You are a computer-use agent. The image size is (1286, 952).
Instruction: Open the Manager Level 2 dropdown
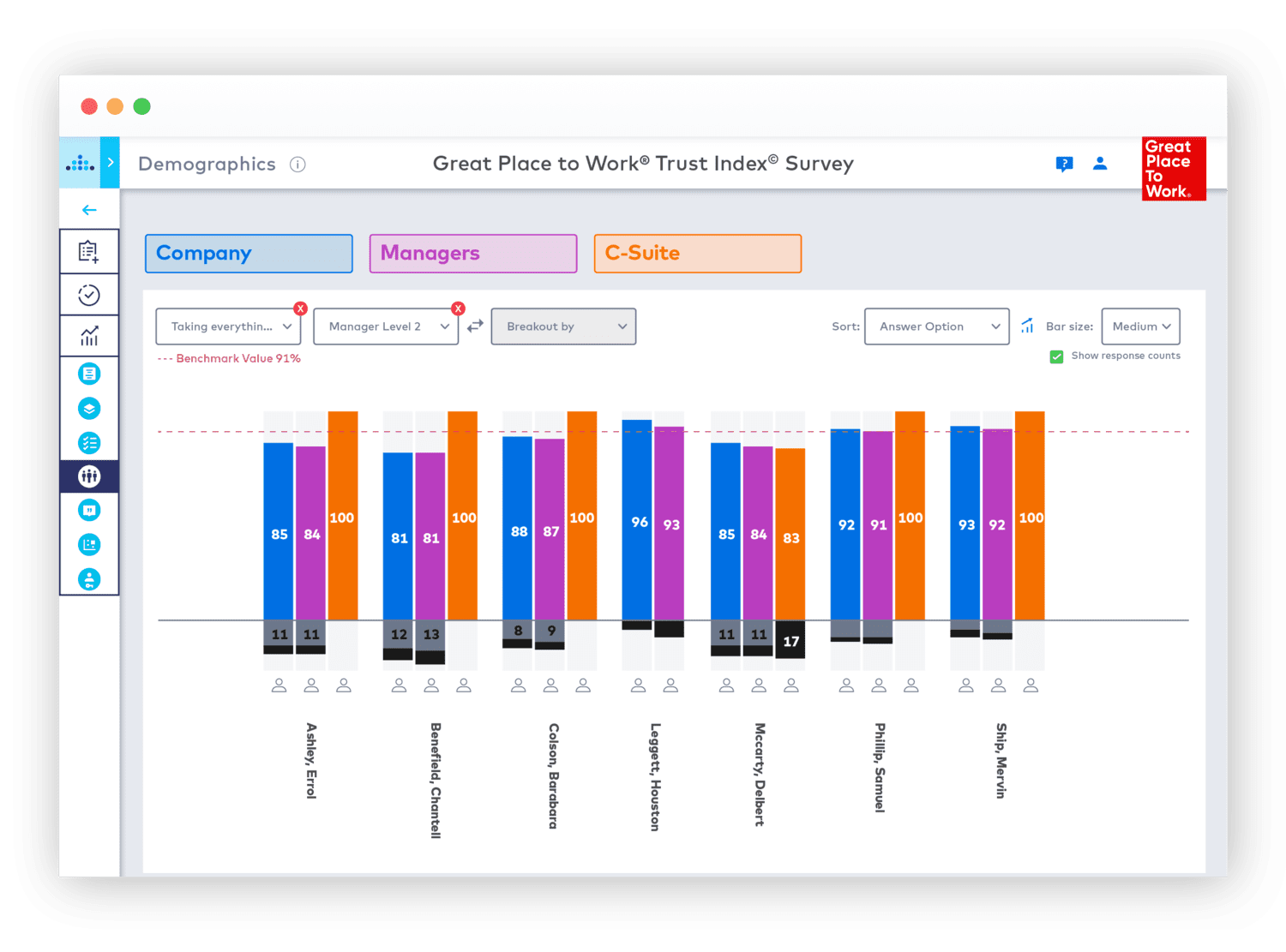click(386, 326)
